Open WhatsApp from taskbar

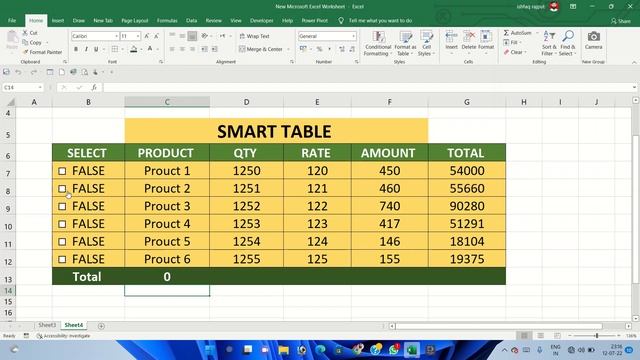coord(394,350)
